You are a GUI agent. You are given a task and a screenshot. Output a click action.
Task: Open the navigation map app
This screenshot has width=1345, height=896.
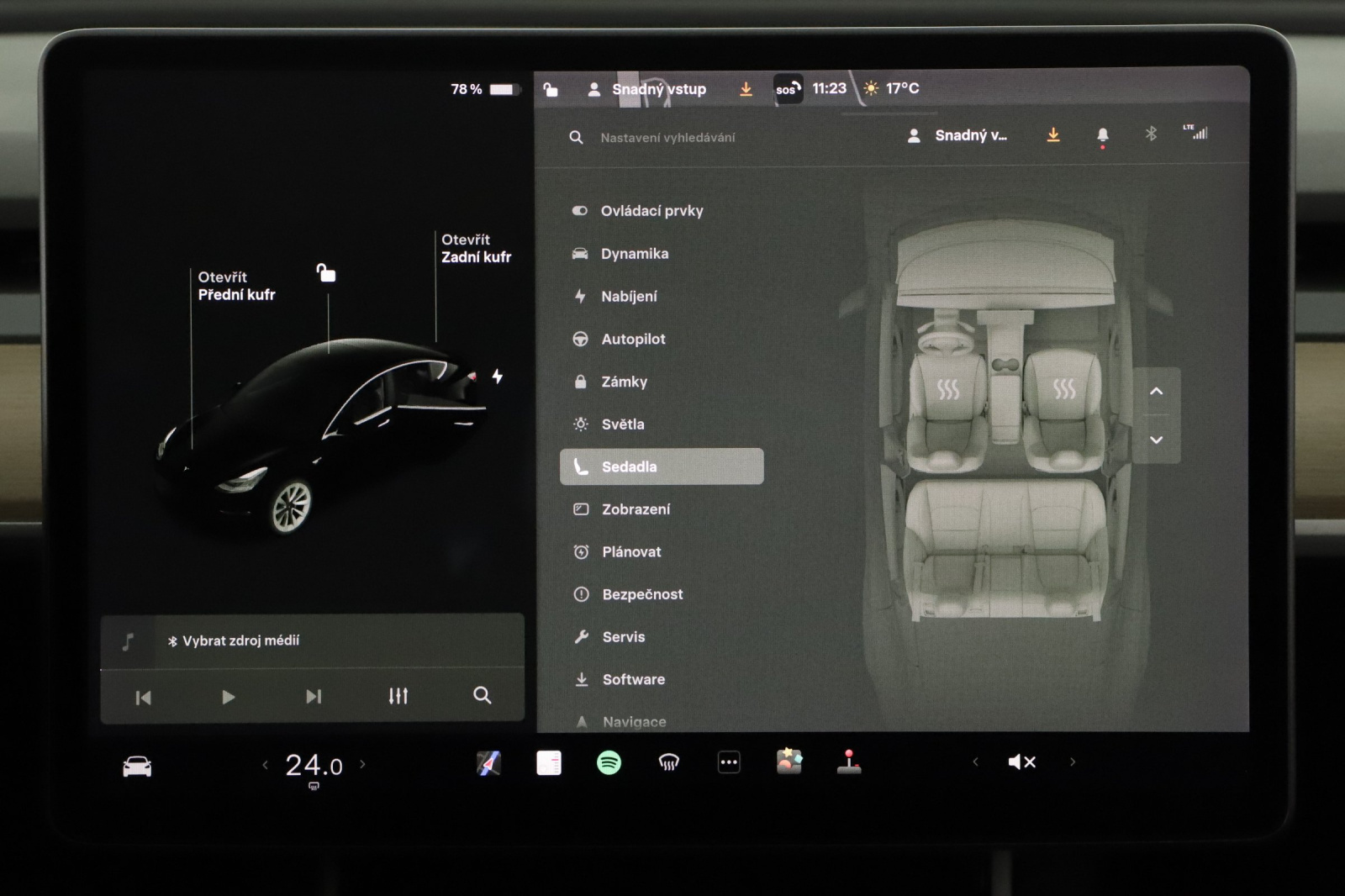point(488,763)
